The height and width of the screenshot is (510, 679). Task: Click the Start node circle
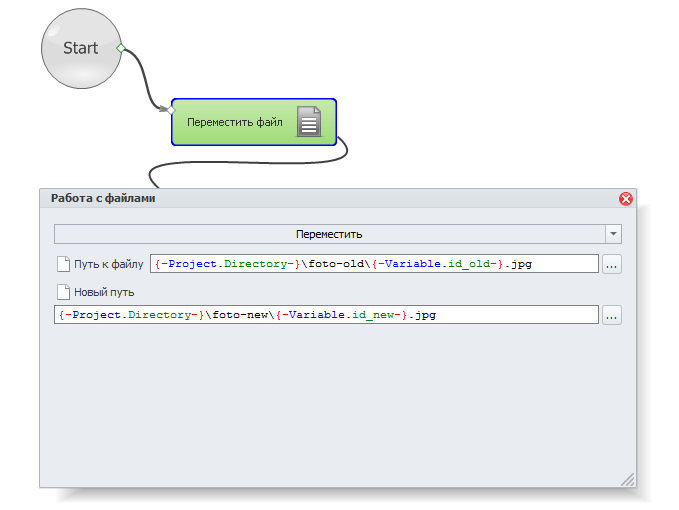point(80,48)
